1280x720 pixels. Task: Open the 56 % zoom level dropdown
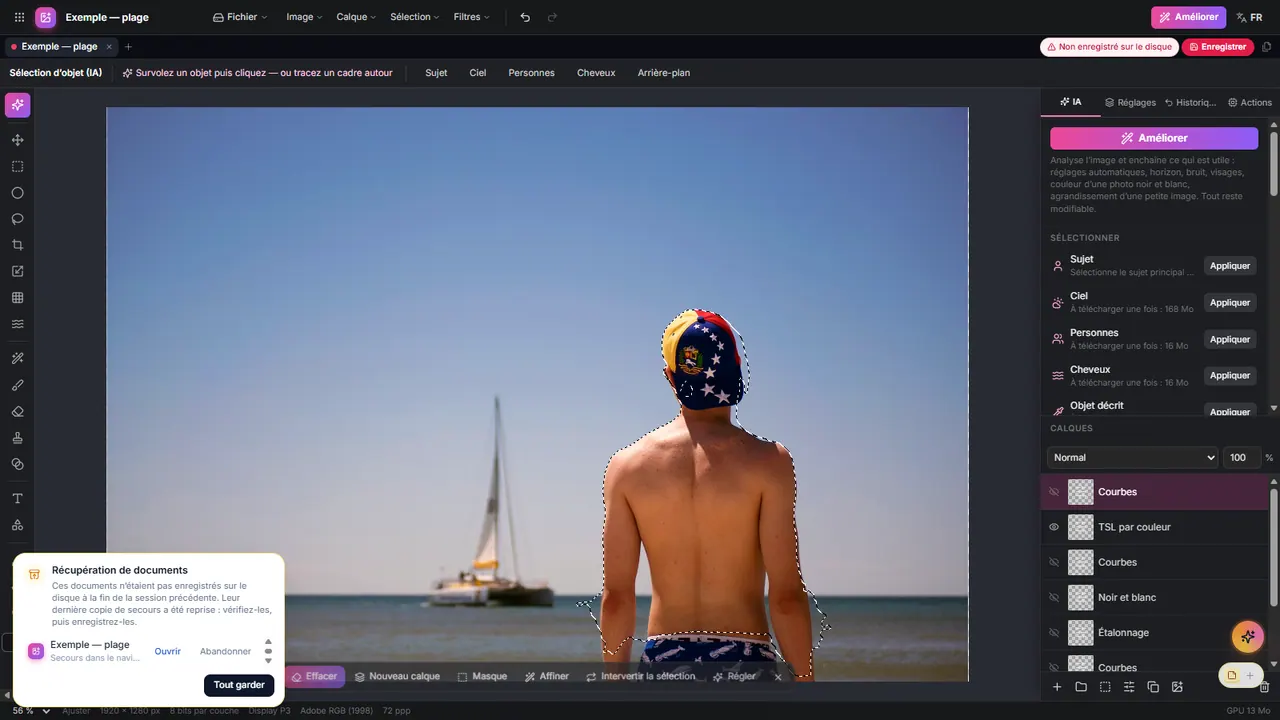30,710
